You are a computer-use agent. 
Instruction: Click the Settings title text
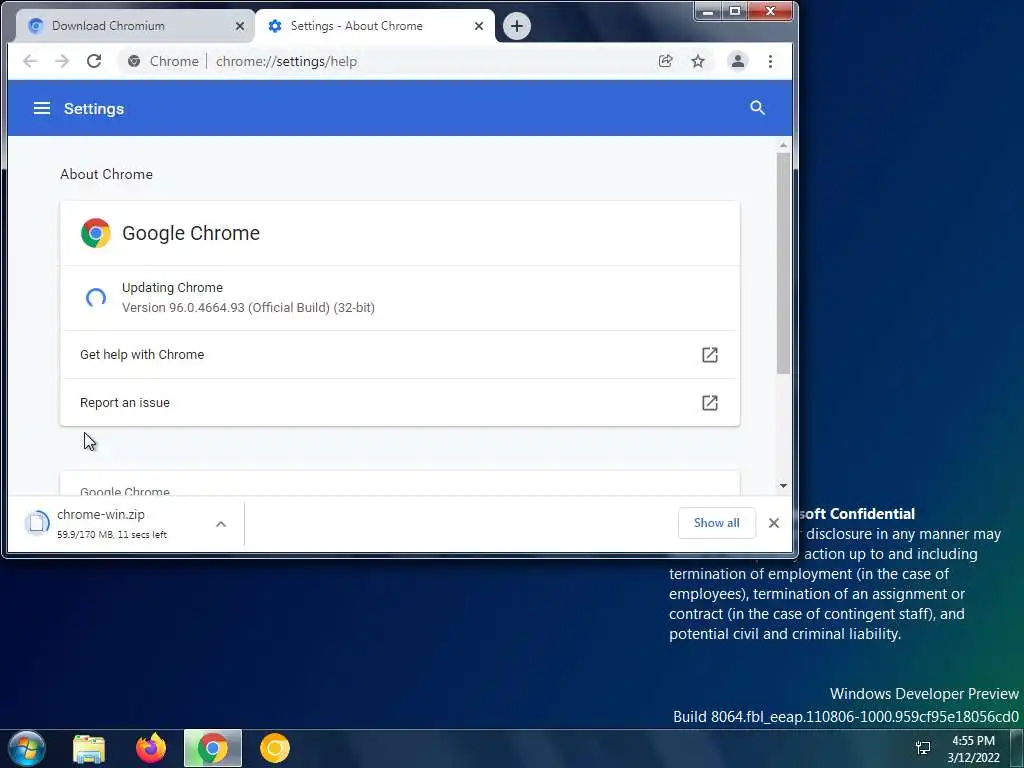[94, 108]
